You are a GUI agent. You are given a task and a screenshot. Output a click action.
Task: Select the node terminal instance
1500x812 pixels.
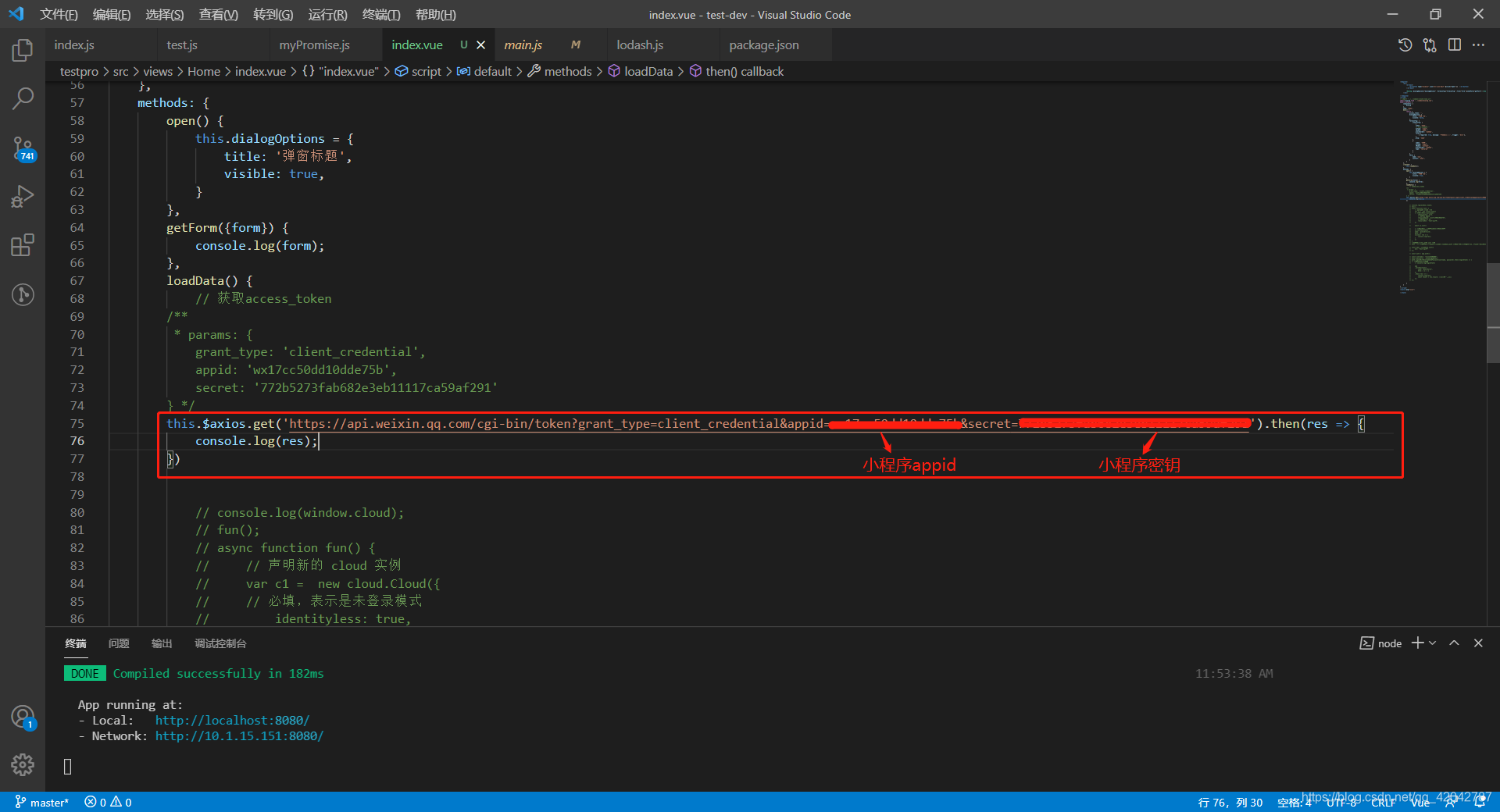1380,643
